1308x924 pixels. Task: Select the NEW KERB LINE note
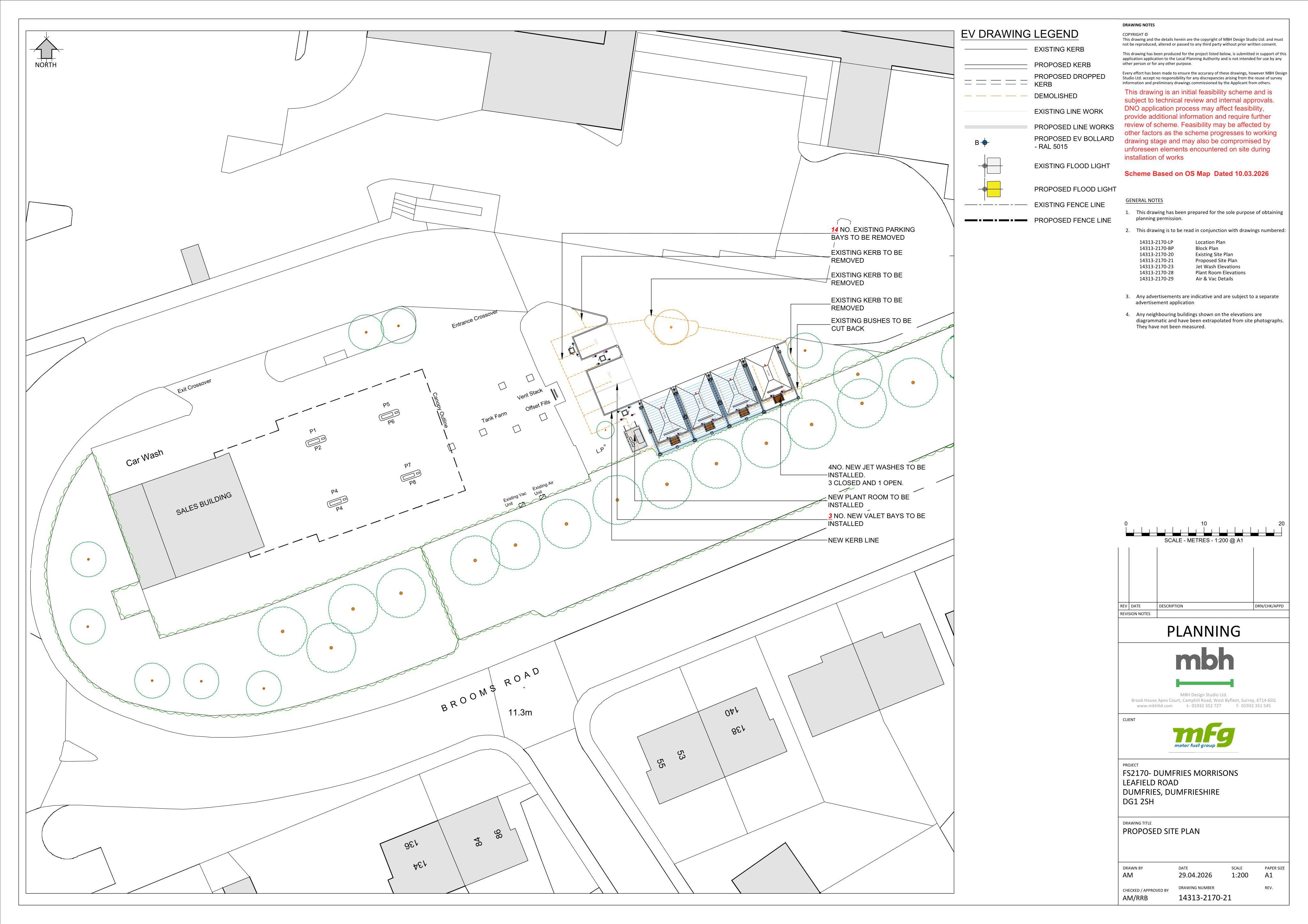[853, 540]
